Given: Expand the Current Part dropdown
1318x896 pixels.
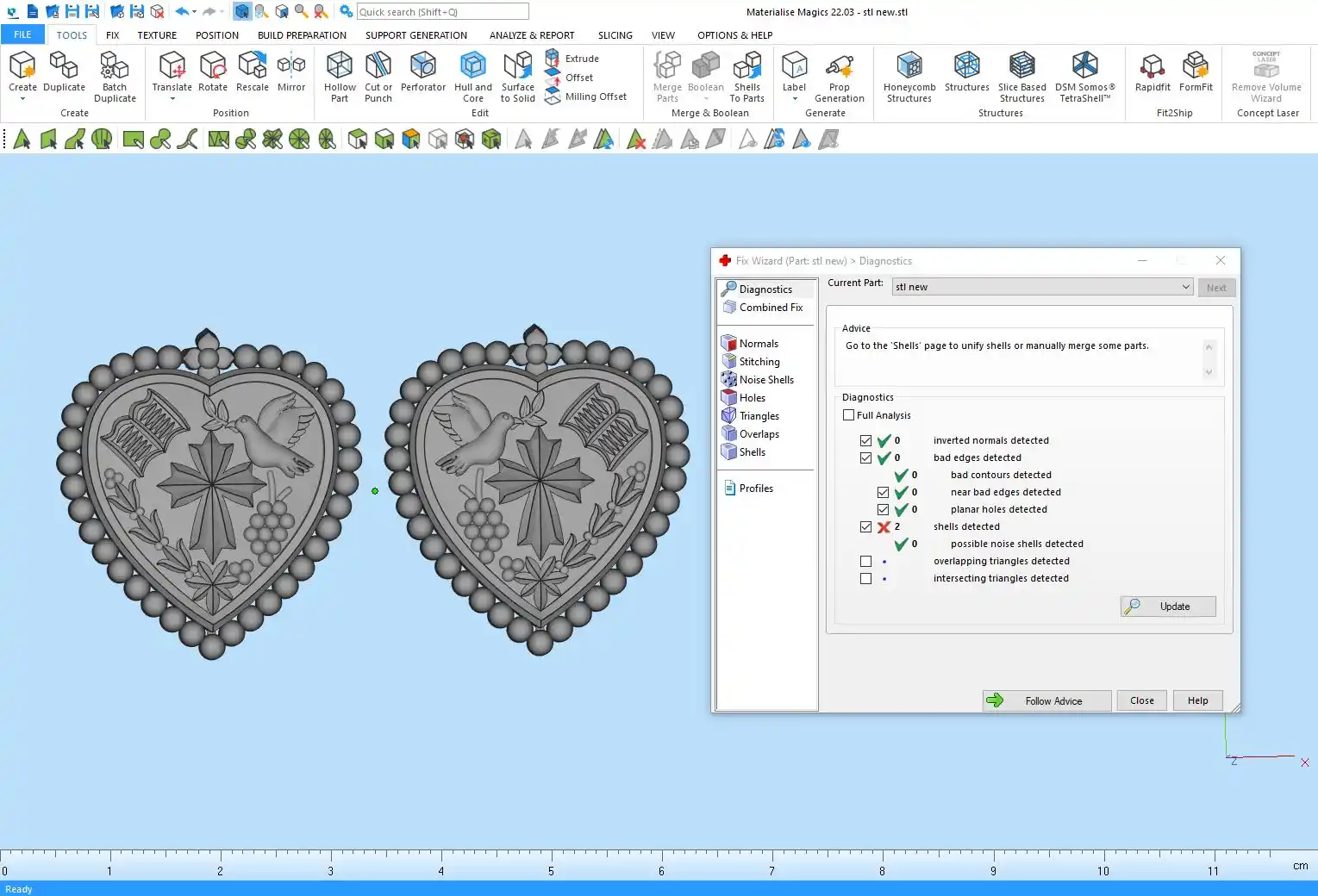Looking at the screenshot, I should point(1185,287).
